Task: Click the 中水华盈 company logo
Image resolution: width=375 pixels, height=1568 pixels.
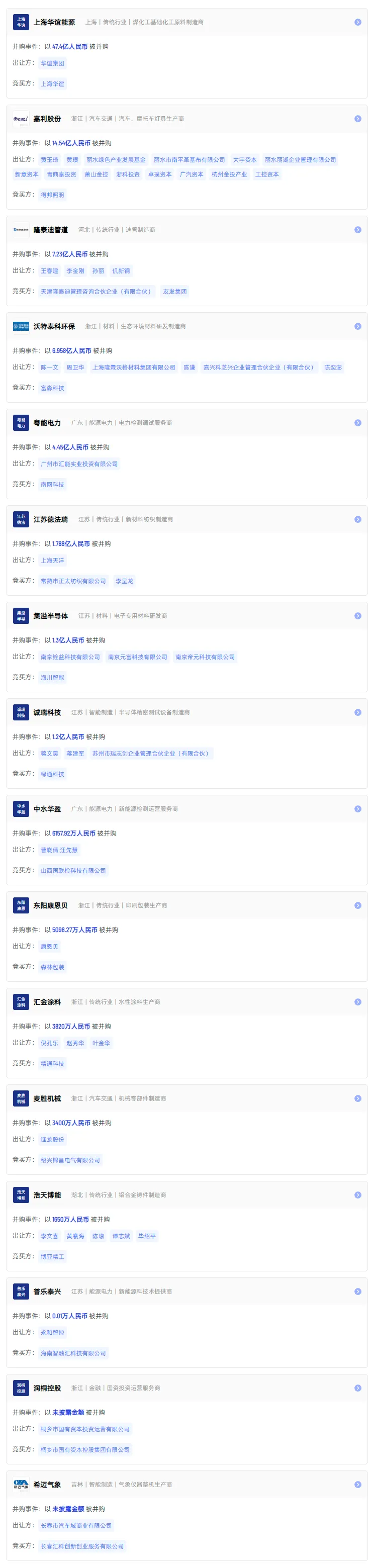Action: (21, 809)
